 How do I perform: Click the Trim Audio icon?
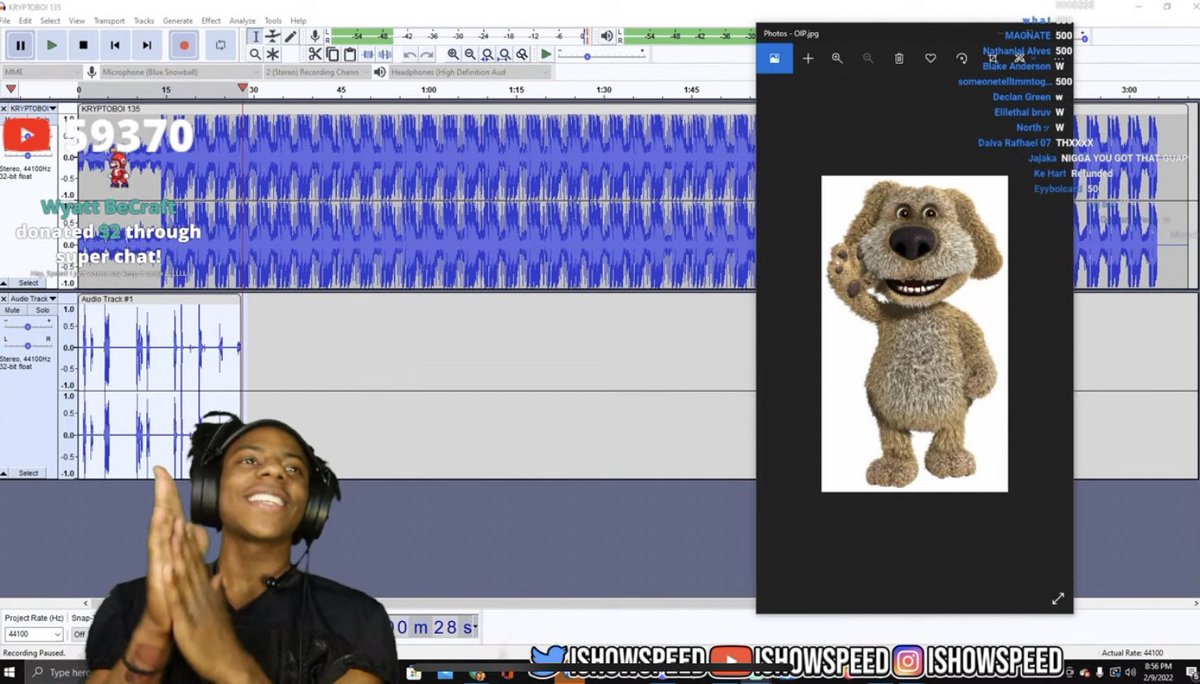point(367,52)
